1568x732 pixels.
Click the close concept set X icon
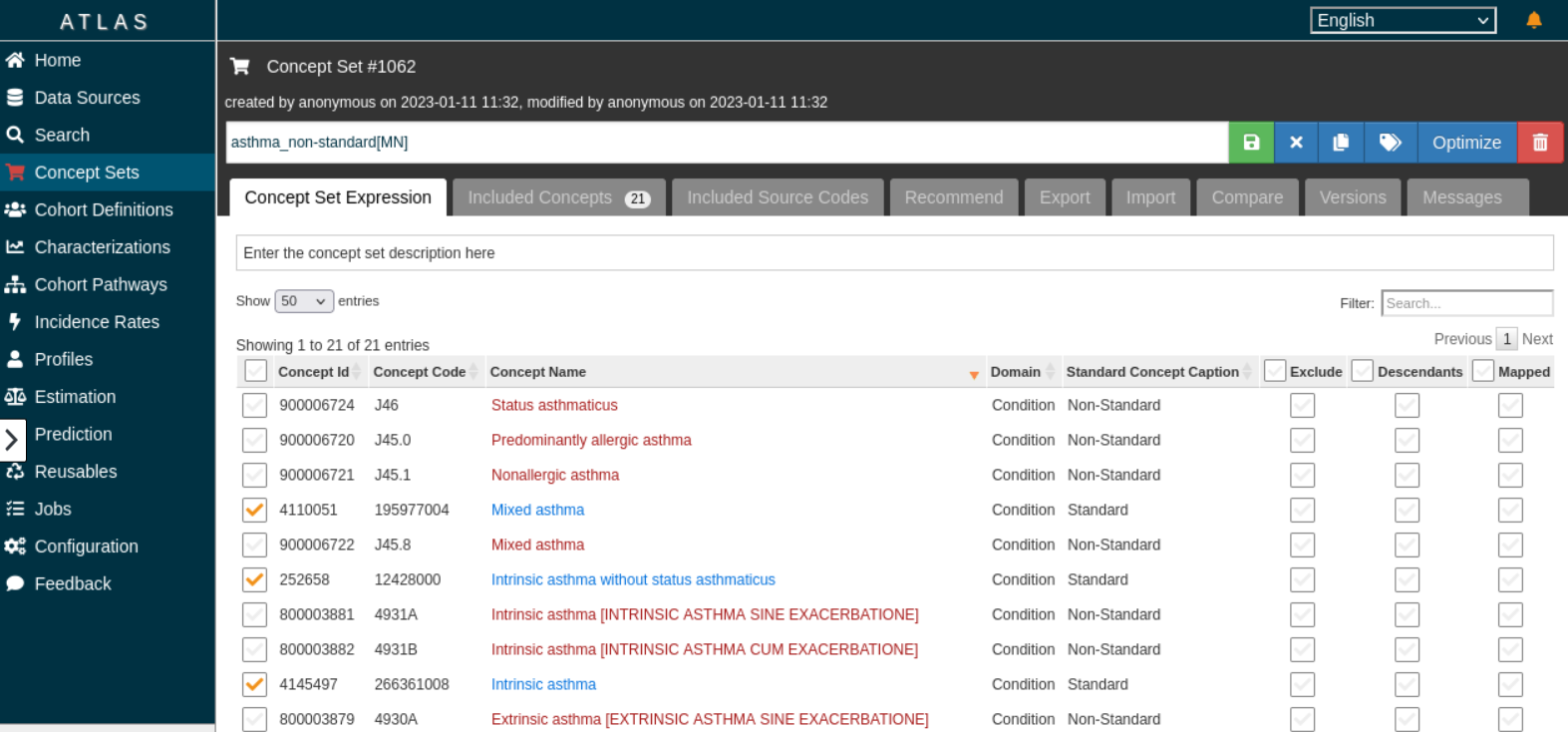(x=1296, y=143)
